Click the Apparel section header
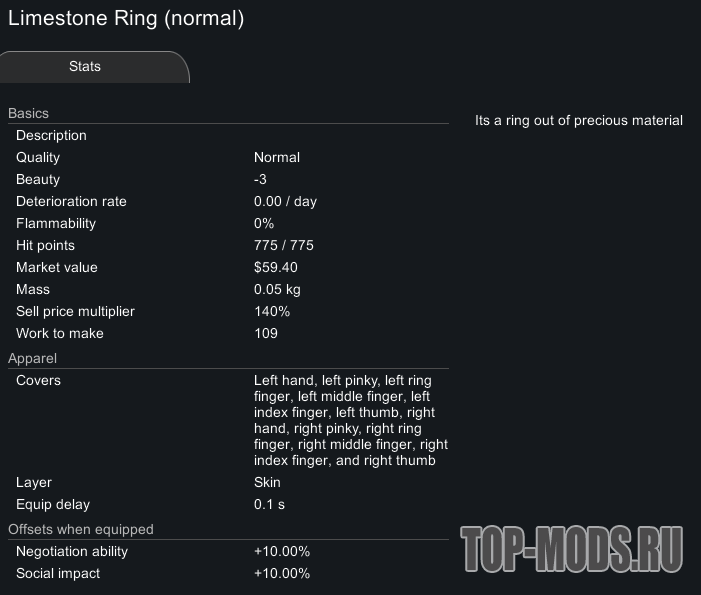 click(32, 358)
